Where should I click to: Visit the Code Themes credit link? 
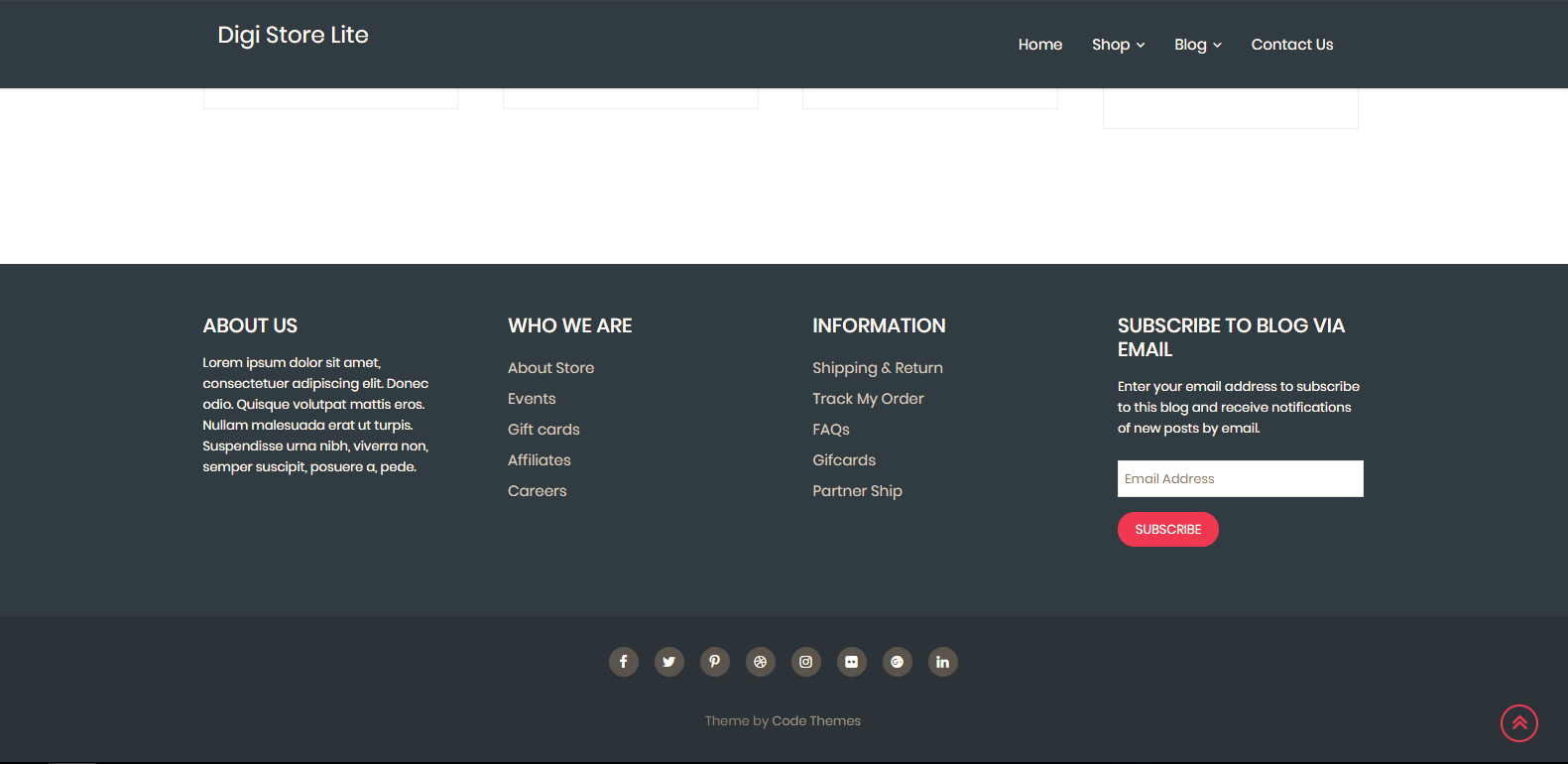[815, 721]
